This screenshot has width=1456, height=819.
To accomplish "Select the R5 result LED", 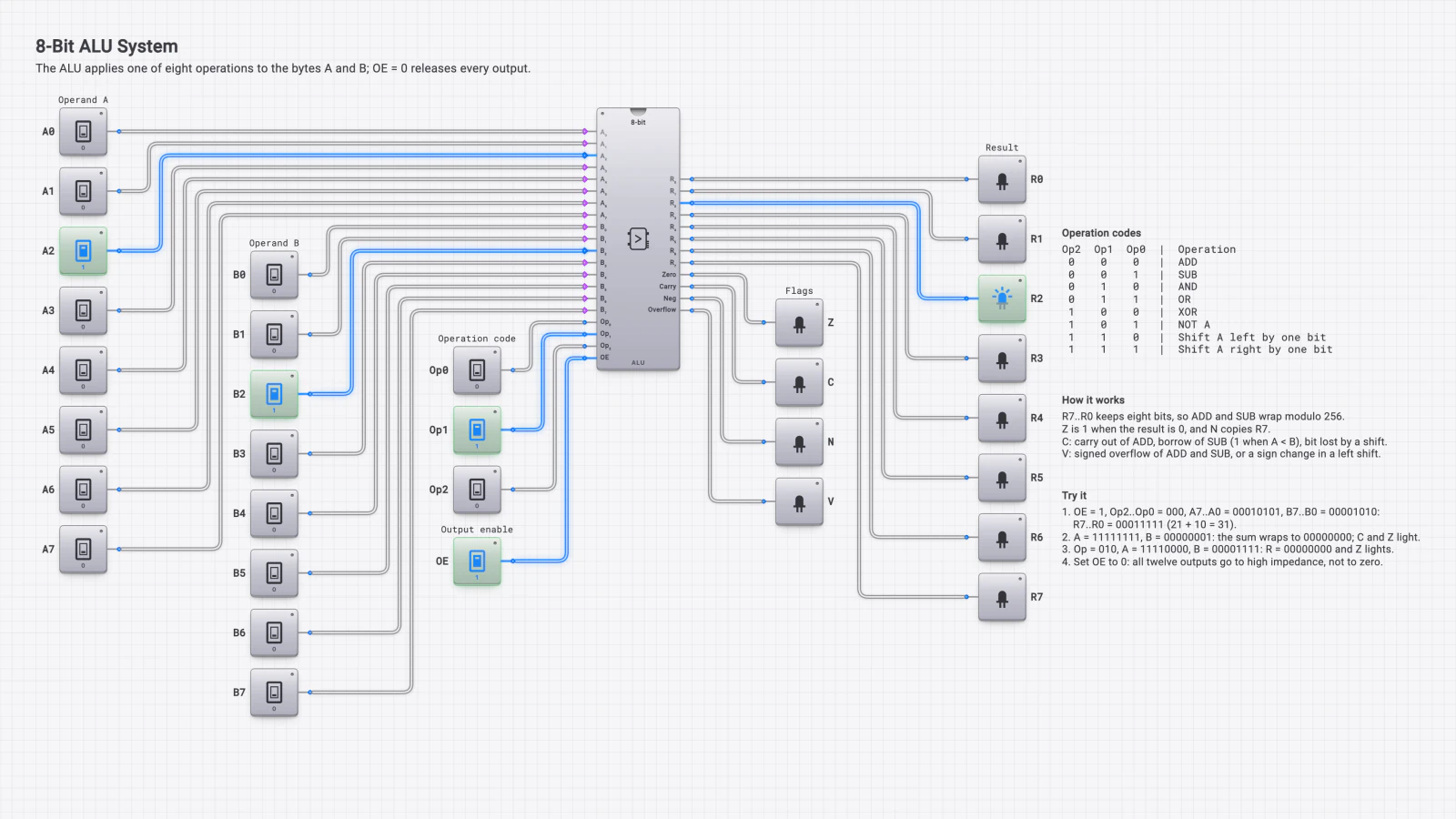I will [1002, 478].
